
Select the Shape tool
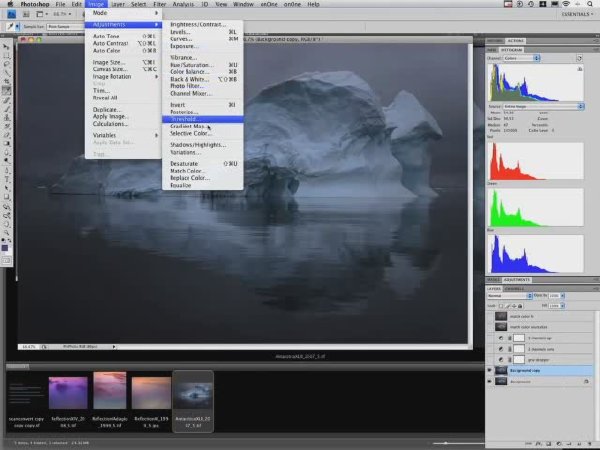tap(7, 197)
